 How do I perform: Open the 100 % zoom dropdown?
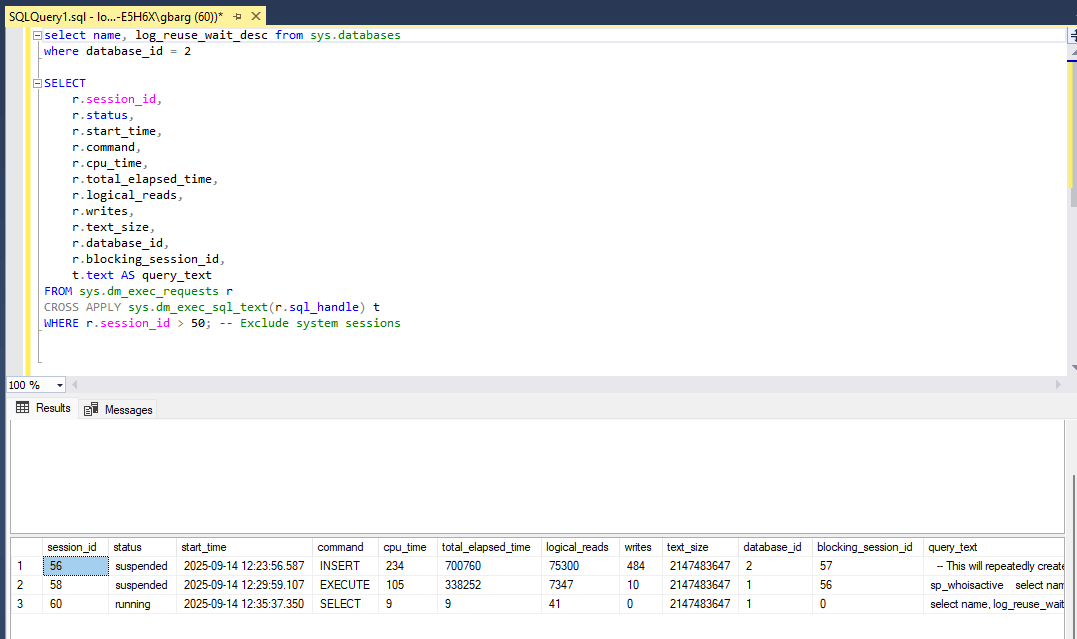(60, 385)
